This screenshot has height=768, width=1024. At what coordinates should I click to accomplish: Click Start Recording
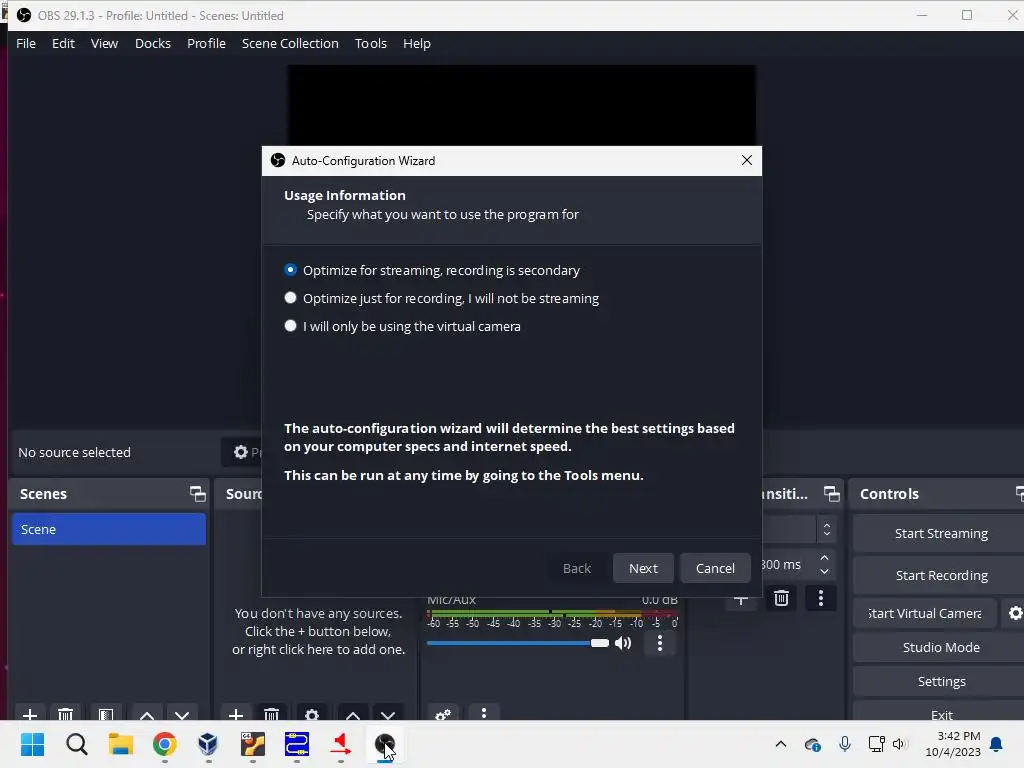tap(940, 575)
